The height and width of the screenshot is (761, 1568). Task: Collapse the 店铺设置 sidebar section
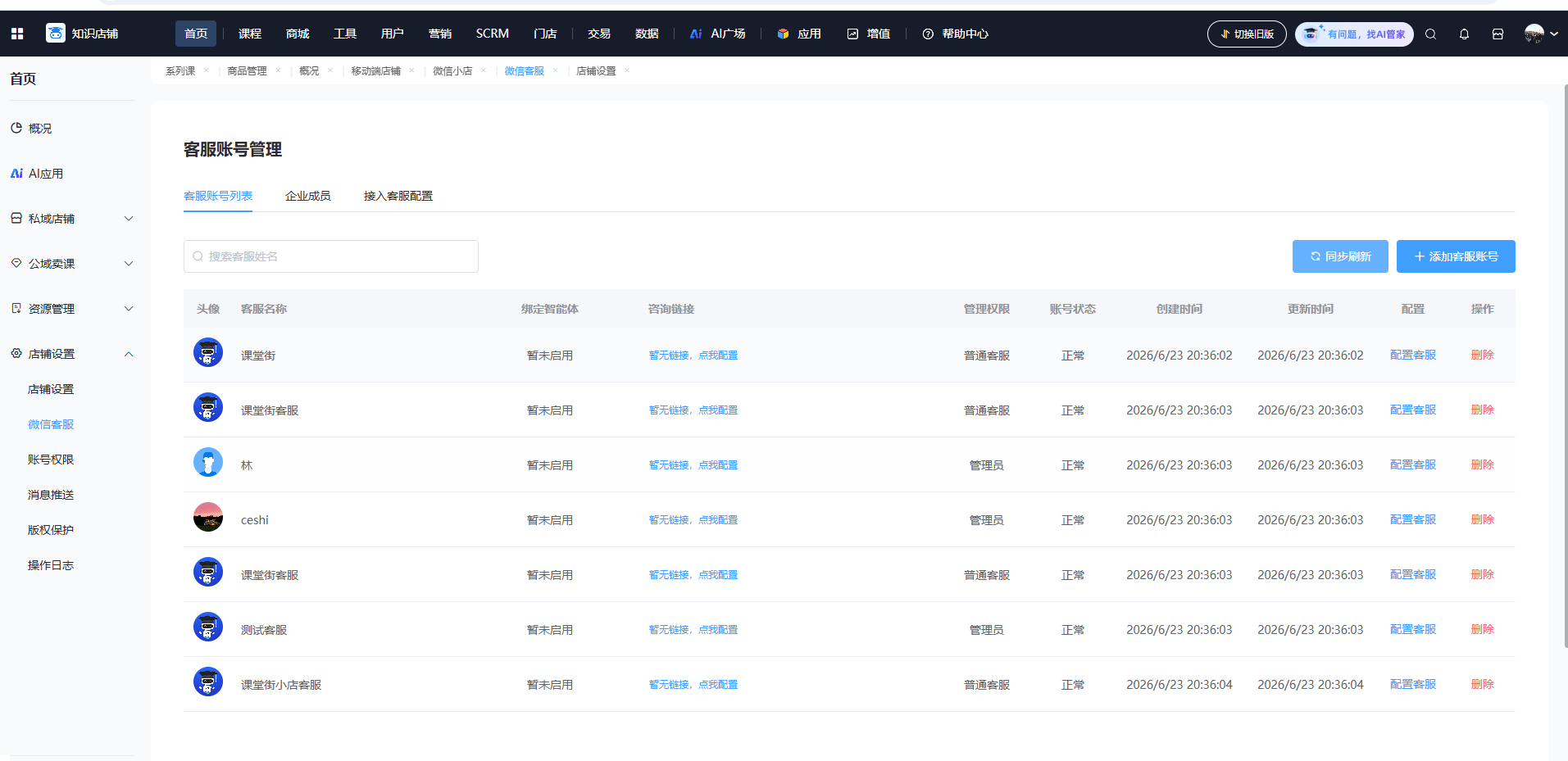pos(129,354)
